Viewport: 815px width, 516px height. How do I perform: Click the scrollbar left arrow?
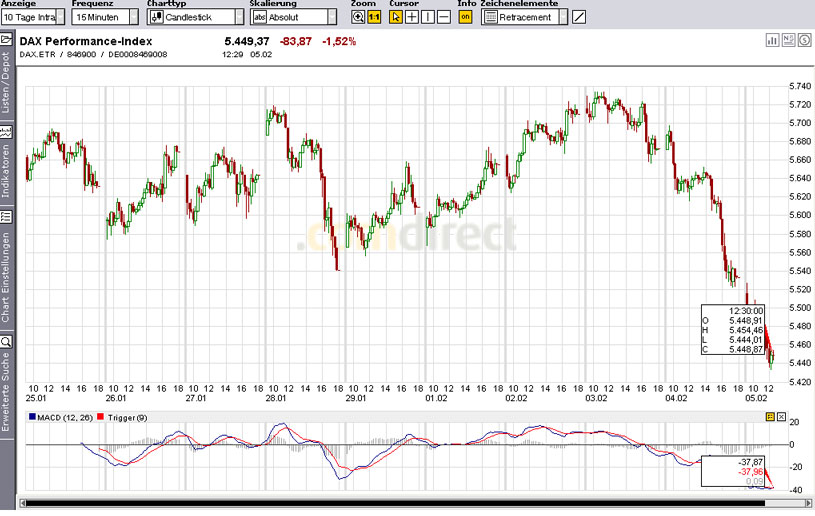(x=22, y=503)
